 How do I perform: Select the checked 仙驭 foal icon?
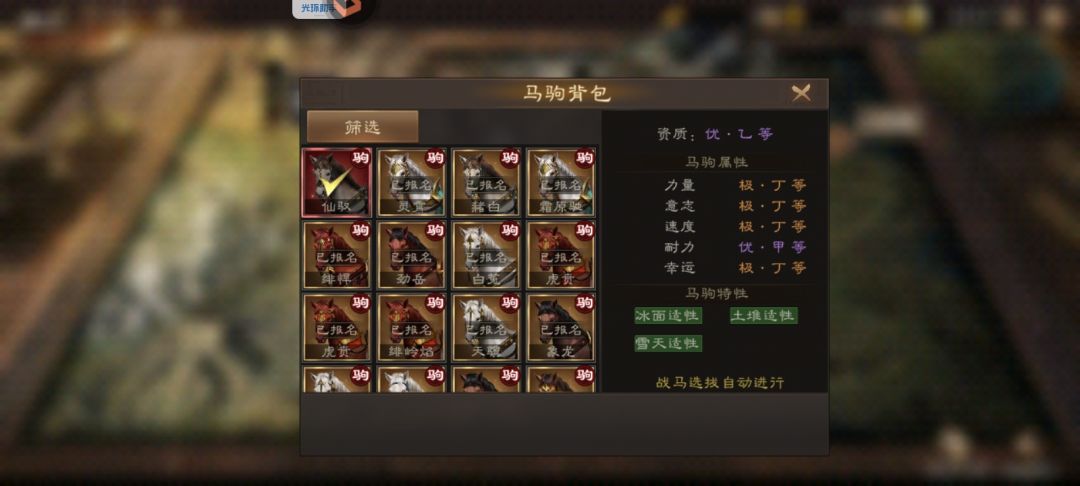337,182
